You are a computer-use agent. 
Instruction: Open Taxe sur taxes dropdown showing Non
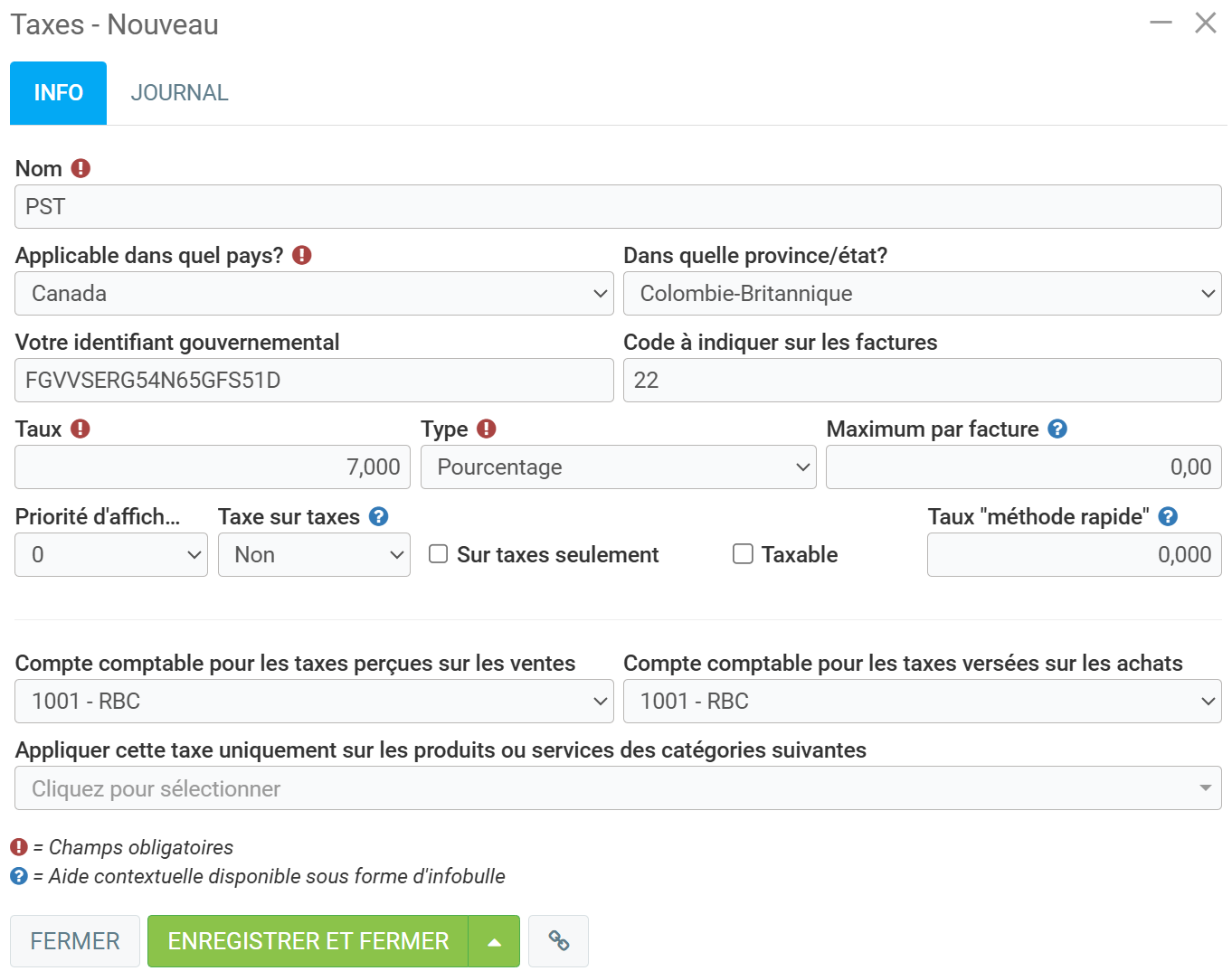tap(314, 555)
